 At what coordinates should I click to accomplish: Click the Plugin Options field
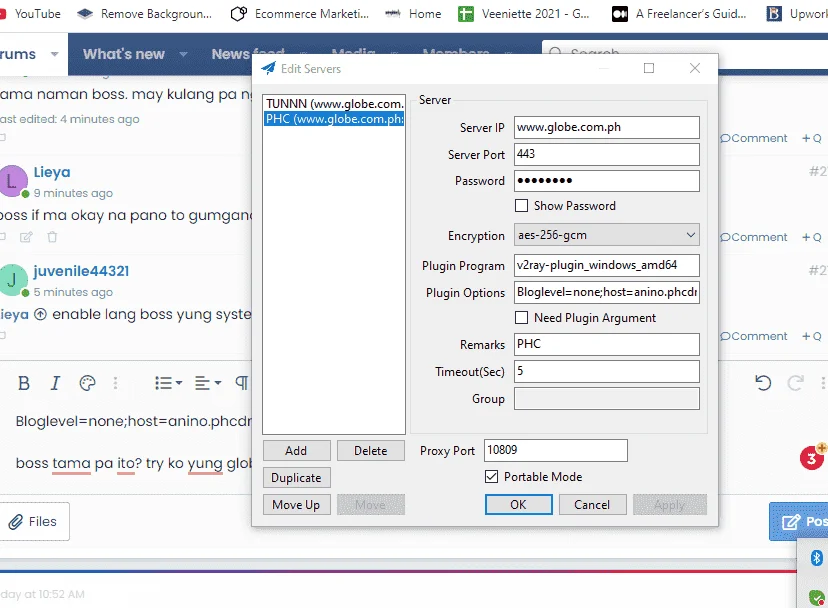tap(607, 292)
